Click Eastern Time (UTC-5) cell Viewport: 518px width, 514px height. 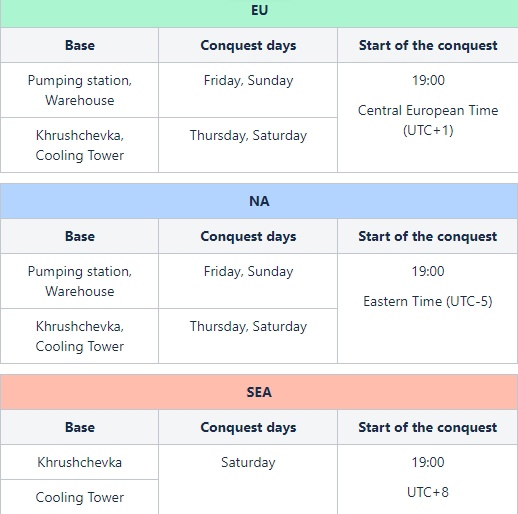[x=428, y=308]
